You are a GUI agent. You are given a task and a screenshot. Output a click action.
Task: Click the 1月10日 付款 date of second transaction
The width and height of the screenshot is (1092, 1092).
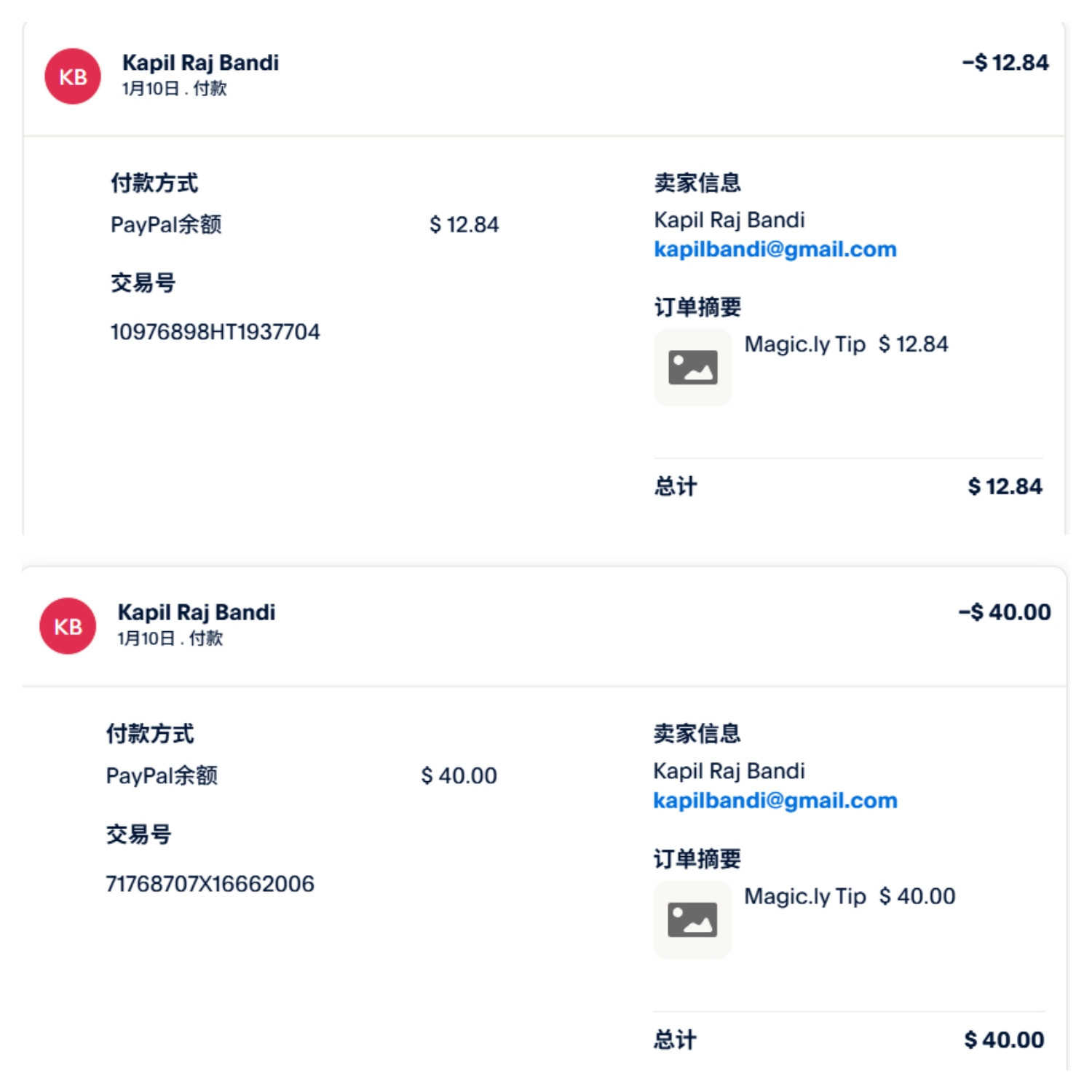pos(170,638)
